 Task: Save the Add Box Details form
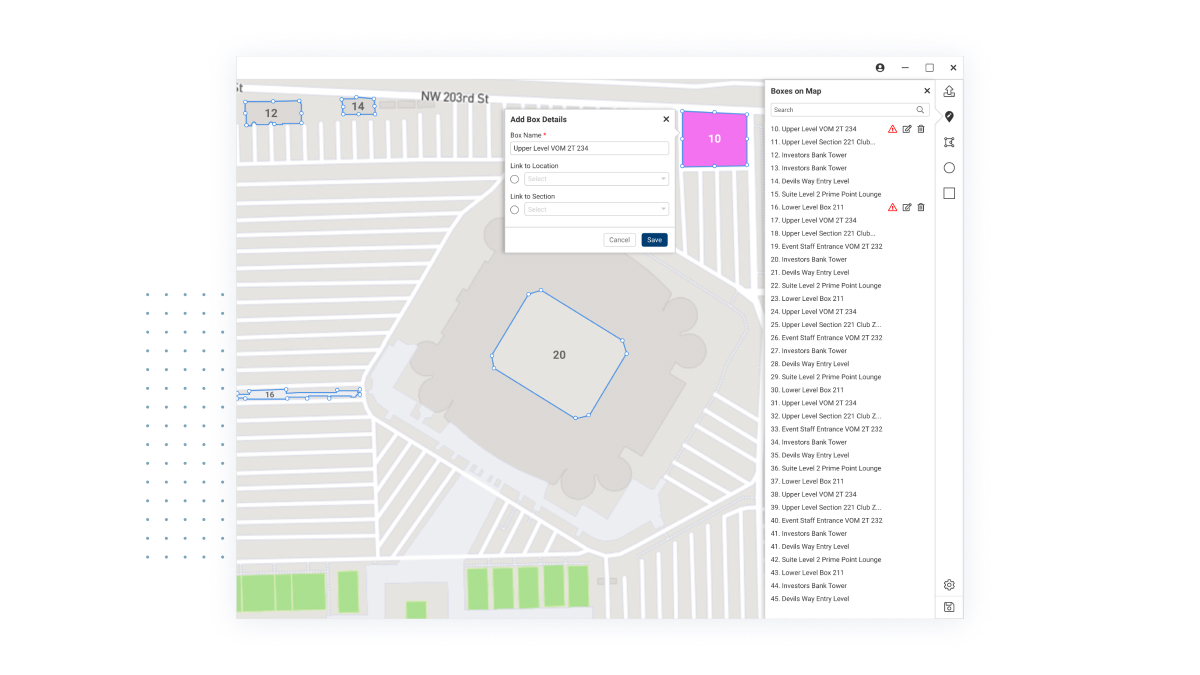[x=654, y=239]
